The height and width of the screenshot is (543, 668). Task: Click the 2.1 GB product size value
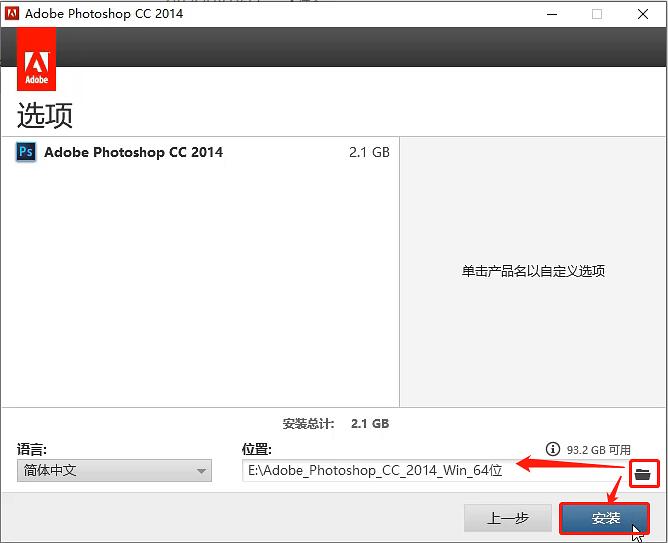point(369,152)
